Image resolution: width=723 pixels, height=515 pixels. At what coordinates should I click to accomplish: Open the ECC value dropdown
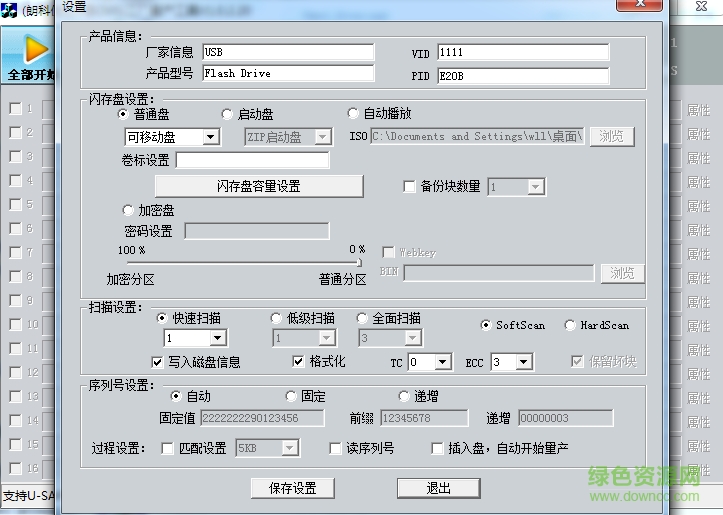[x=524, y=362]
